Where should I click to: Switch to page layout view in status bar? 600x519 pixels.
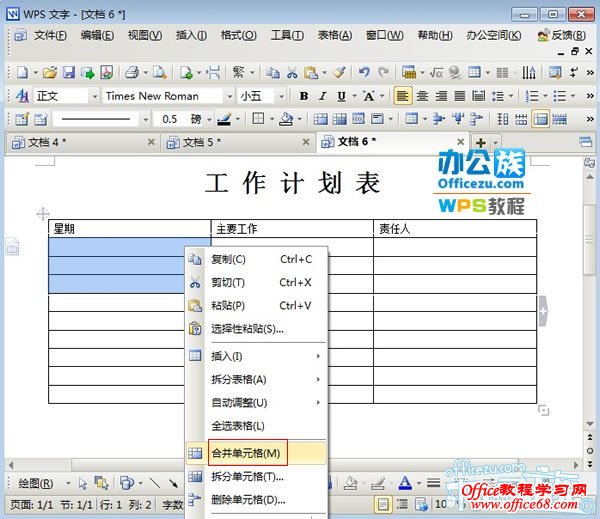pos(383,504)
